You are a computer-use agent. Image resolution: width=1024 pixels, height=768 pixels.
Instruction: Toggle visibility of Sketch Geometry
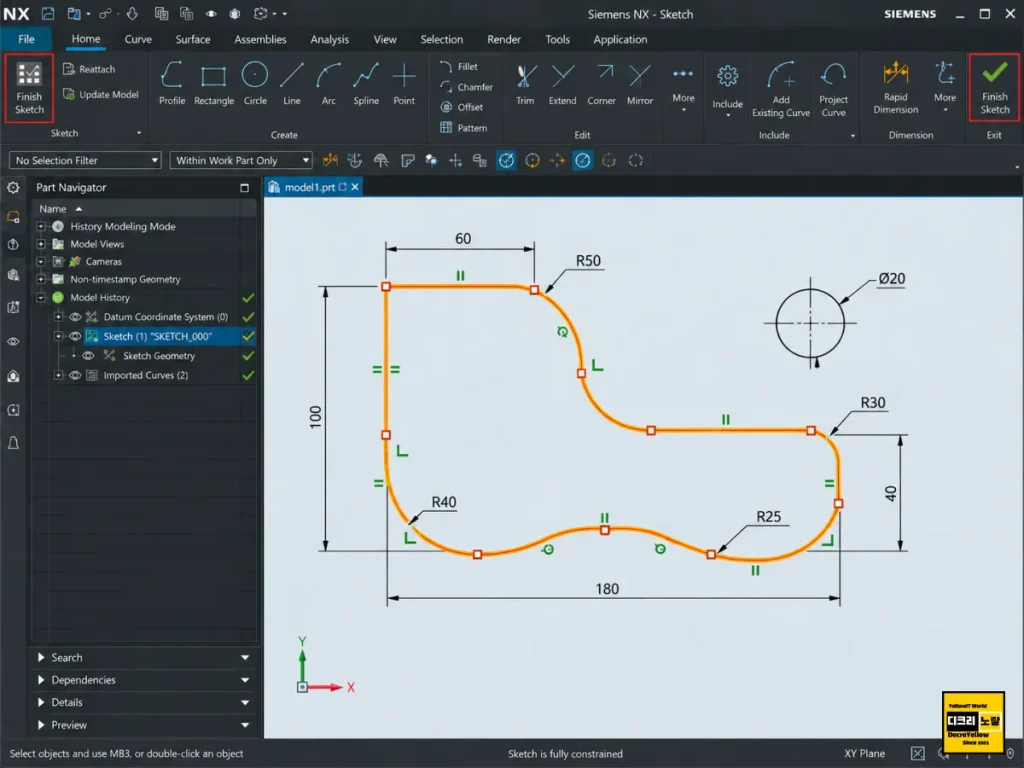tap(88, 356)
